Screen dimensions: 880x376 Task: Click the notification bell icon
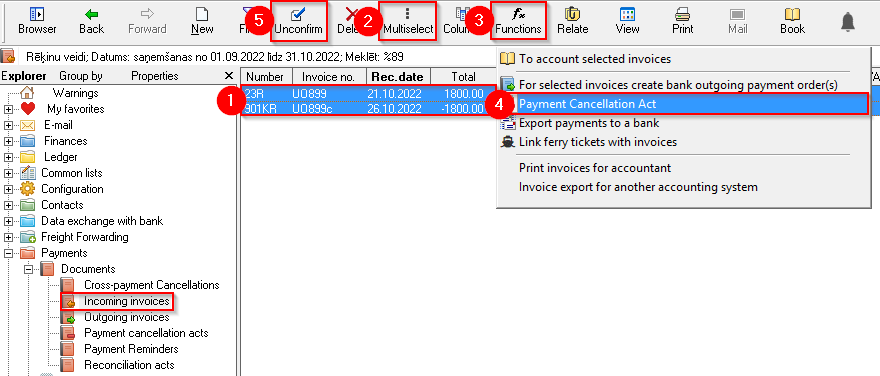(x=847, y=22)
